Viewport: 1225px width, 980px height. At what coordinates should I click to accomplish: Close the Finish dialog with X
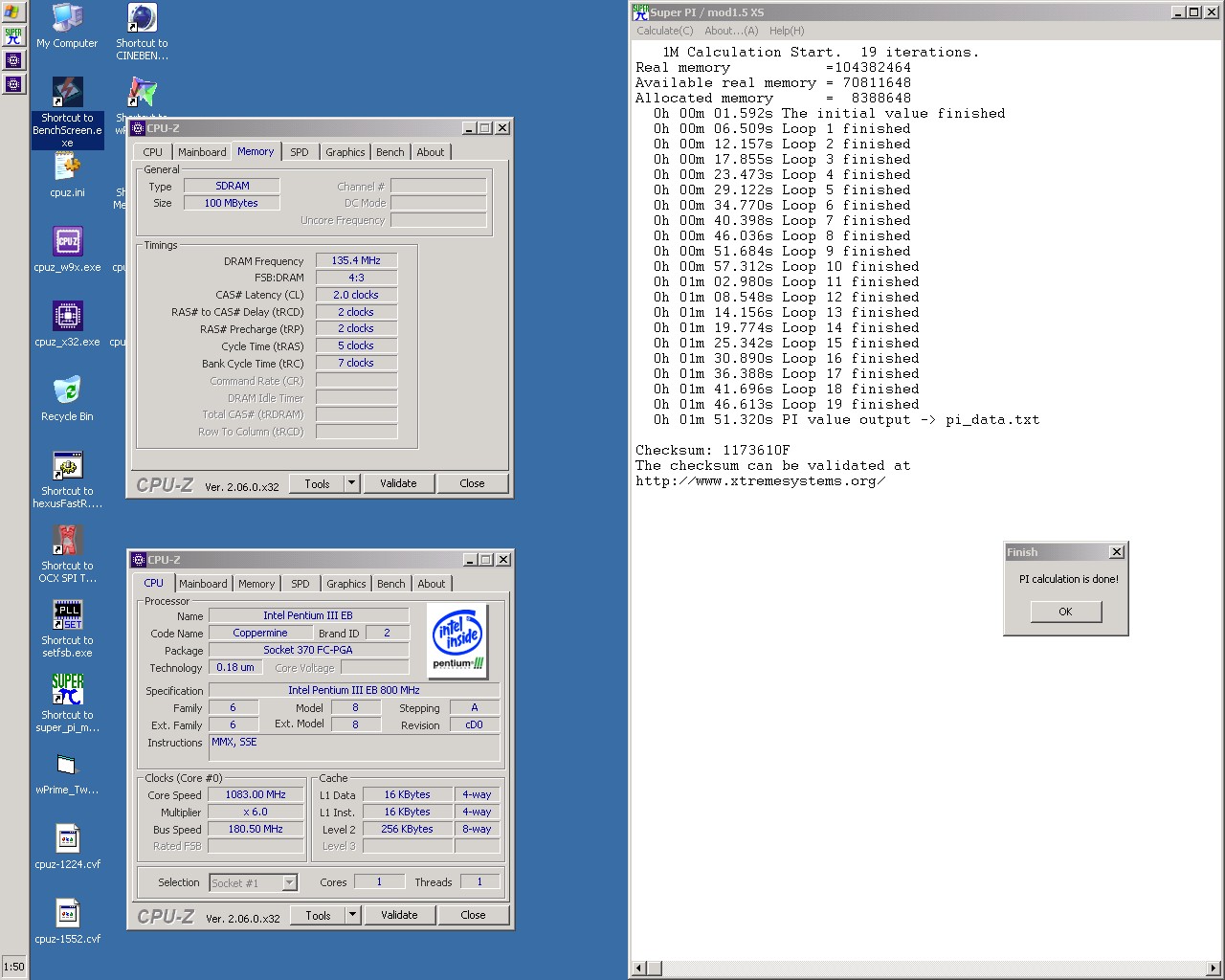click(x=1116, y=552)
